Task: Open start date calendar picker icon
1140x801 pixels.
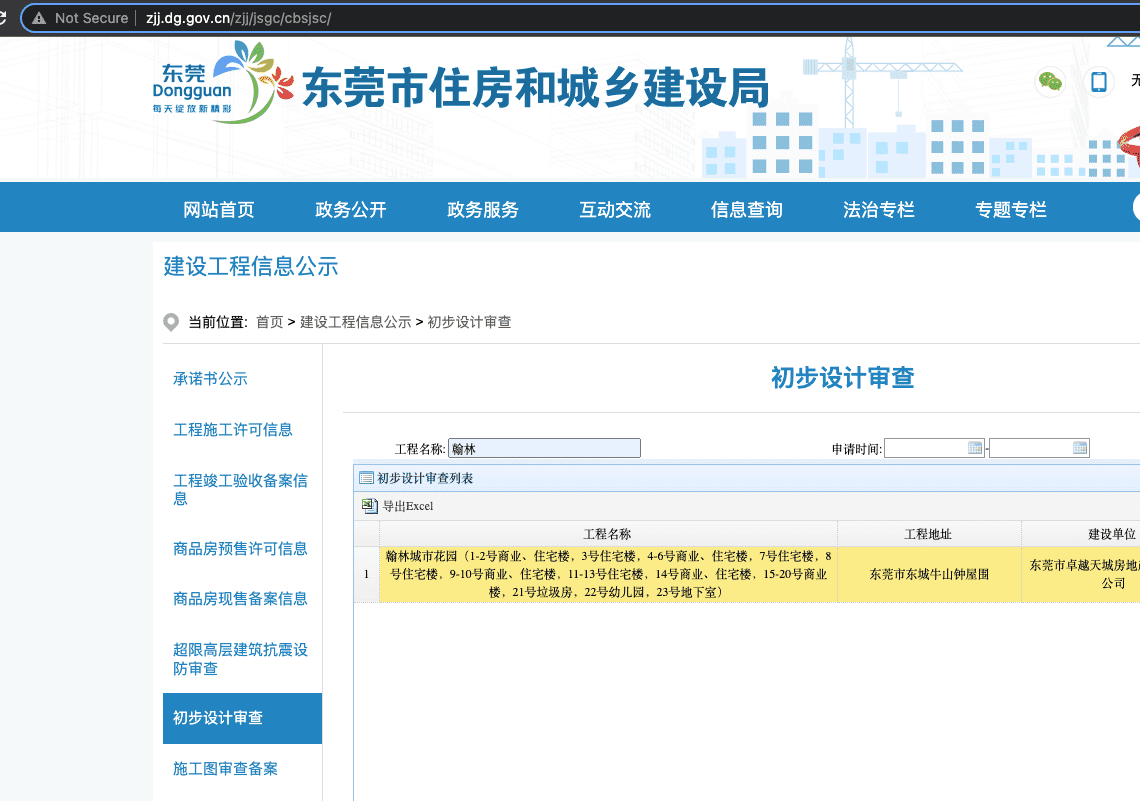Action: [x=975, y=448]
